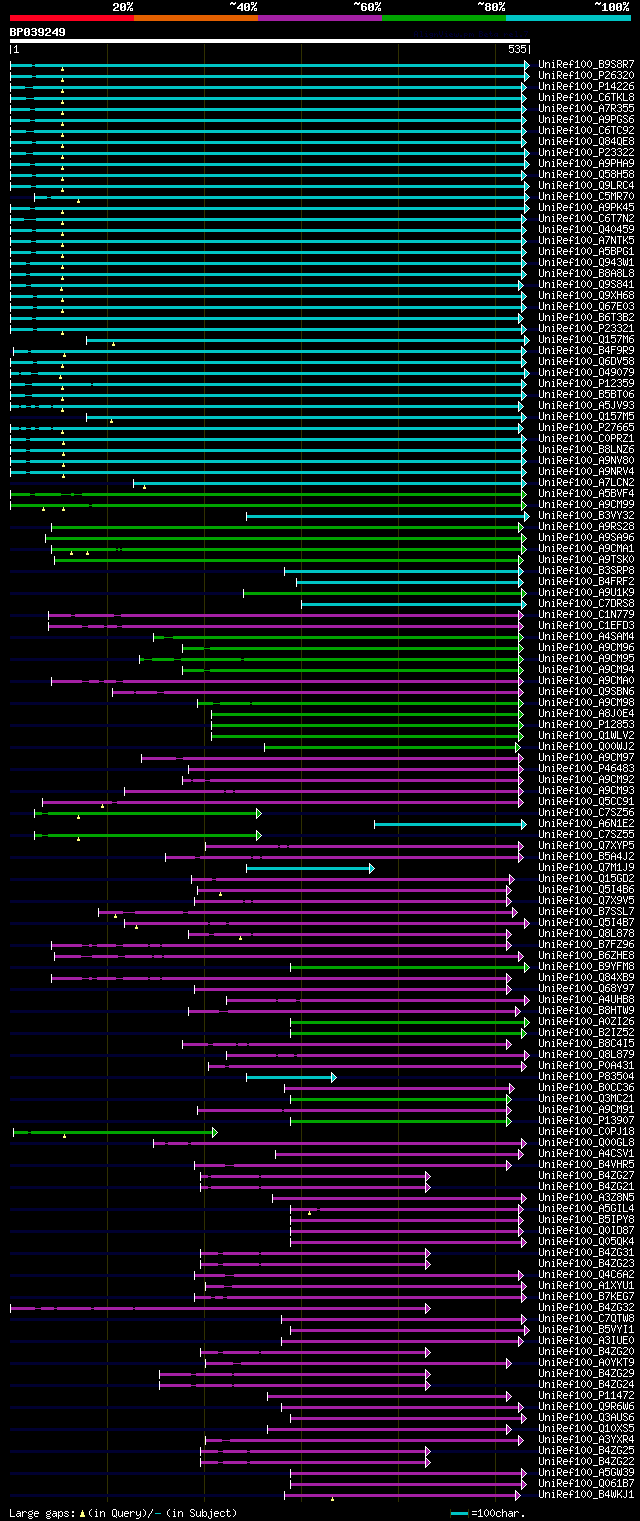Select the UniRef100_C0PJ18 label

pyautogui.click(x=586, y=1131)
